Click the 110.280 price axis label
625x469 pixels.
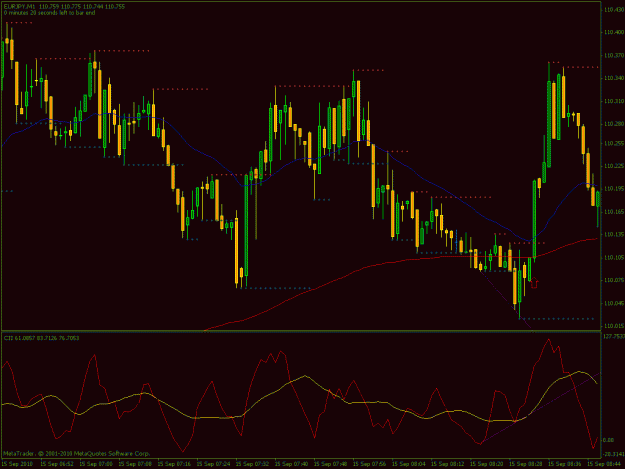tap(614, 124)
